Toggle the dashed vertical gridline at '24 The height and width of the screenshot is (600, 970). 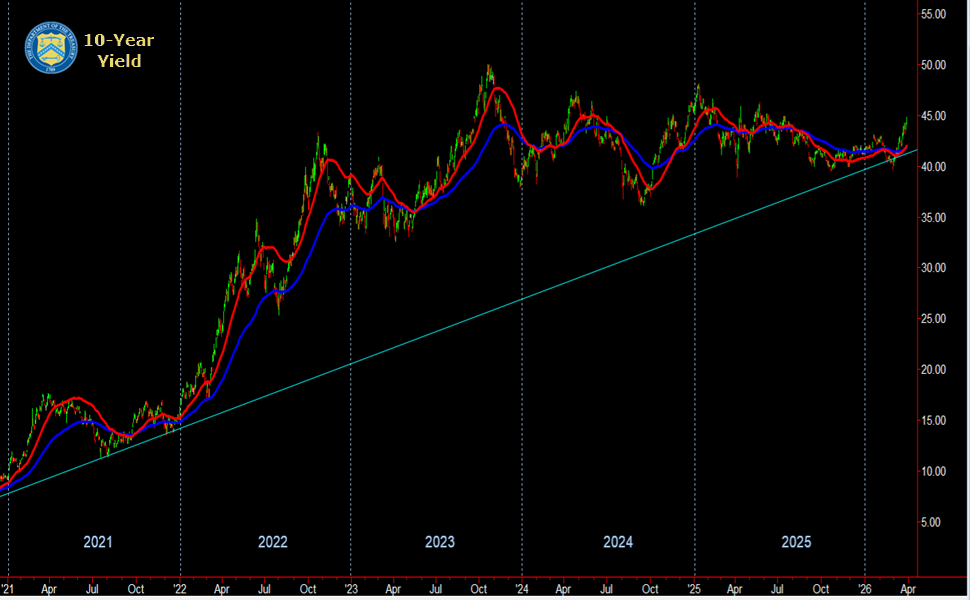[x=521, y=300]
